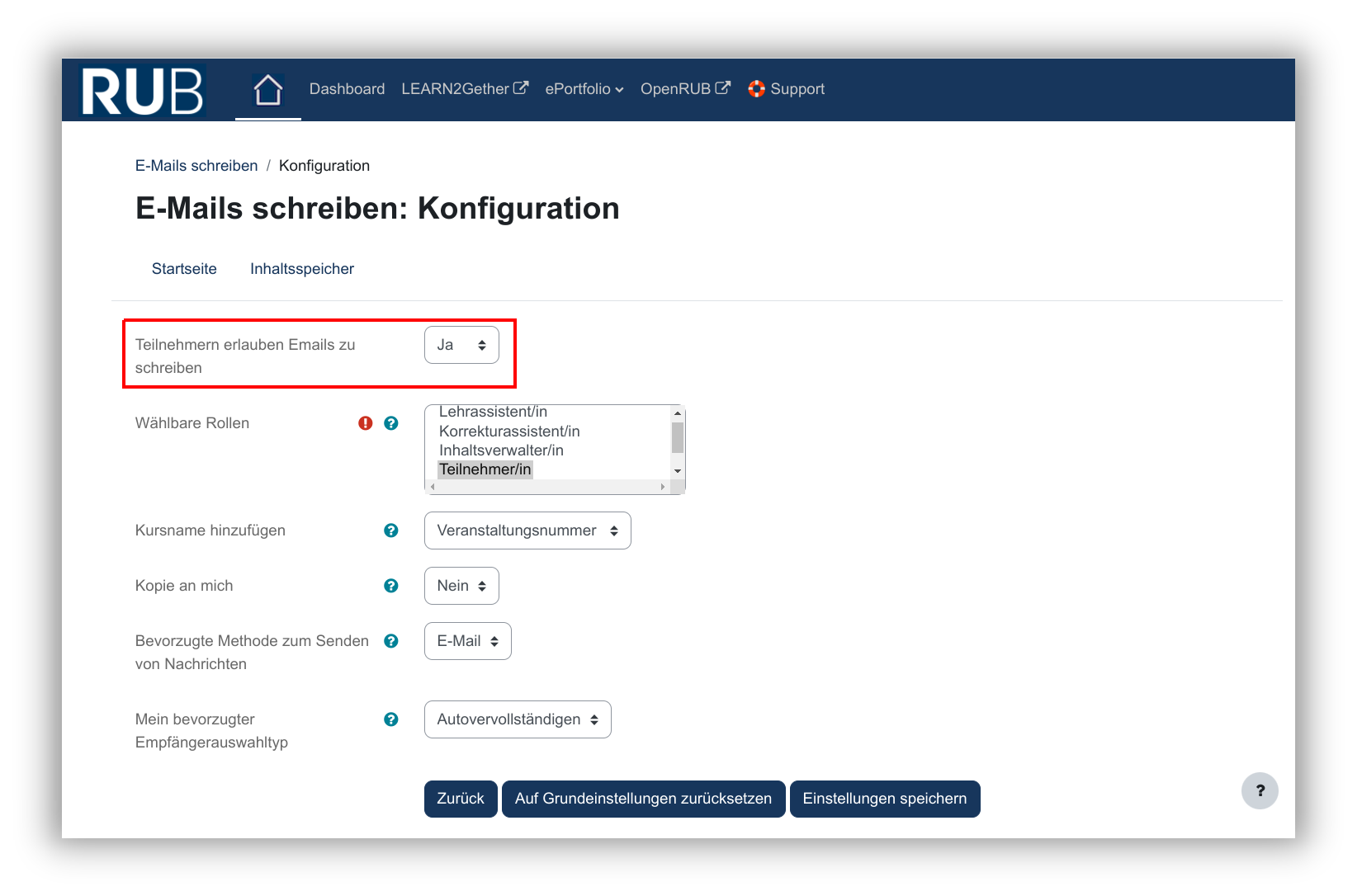Expand the Autovervollständigen dropdown
The width and height of the screenshot is (1362, 896).
[518, 719]
